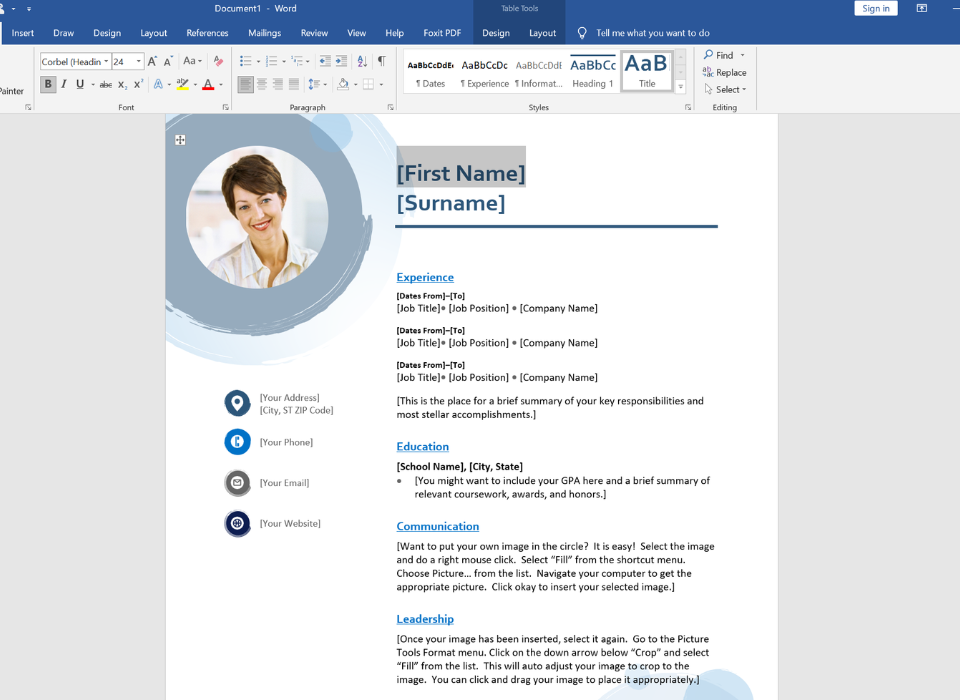Click the table move handle on the page

(180, 140)
